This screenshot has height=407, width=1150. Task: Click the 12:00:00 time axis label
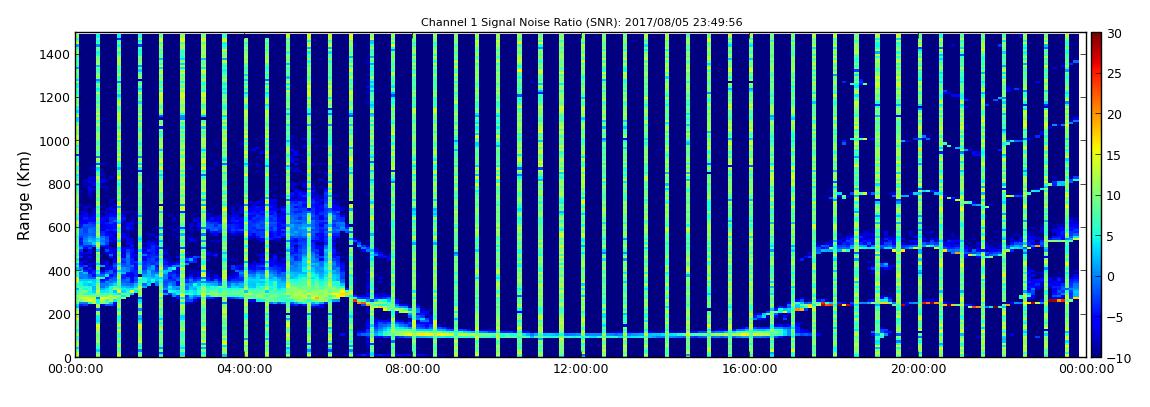[x=580, y=369]
